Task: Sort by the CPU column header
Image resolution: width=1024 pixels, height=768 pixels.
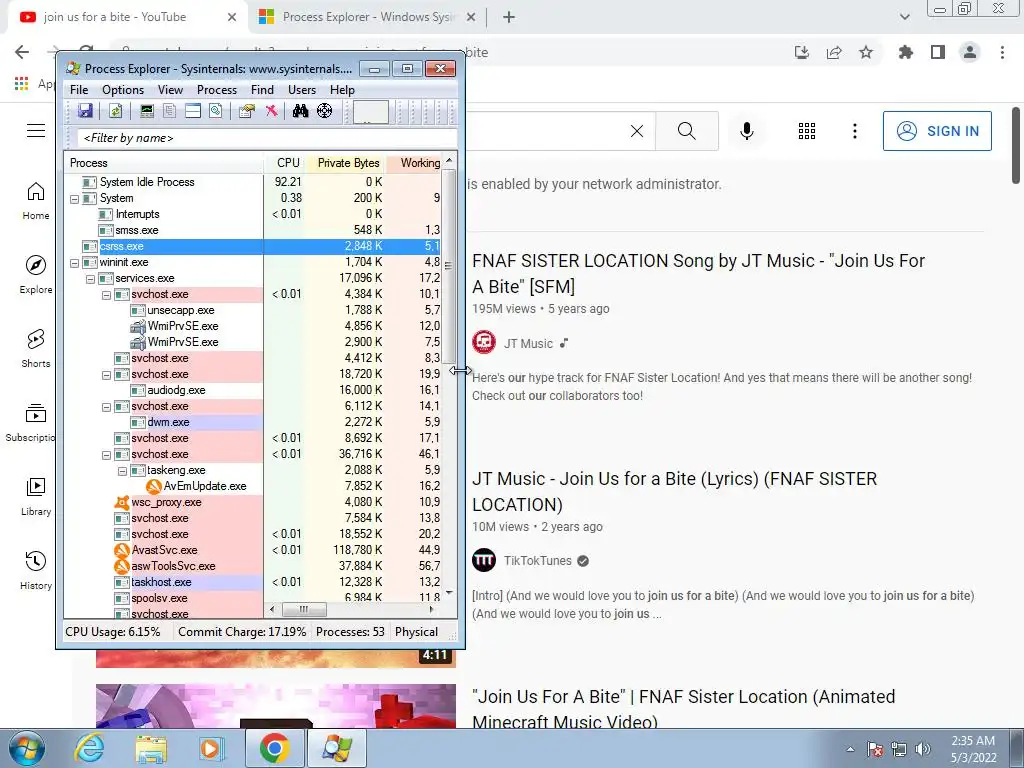Action: tap(287, 163)
